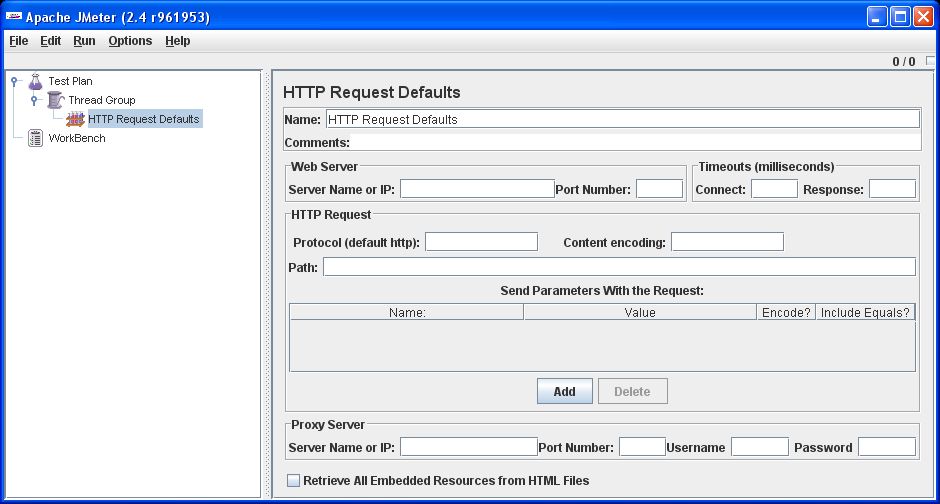Click the Proxy Server Username field

[759, 447]
